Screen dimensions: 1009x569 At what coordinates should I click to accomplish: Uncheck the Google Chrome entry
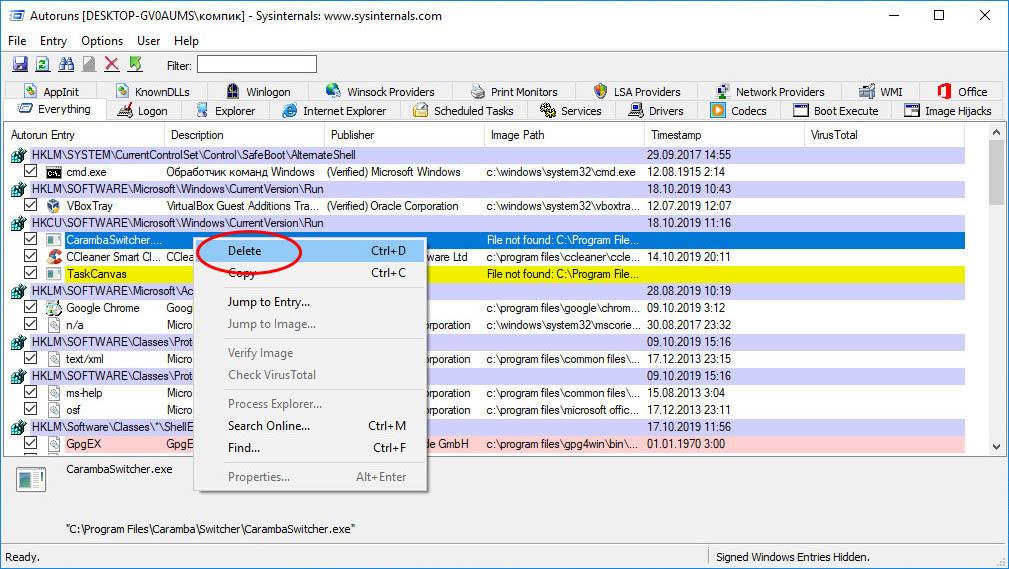(30, 307)
